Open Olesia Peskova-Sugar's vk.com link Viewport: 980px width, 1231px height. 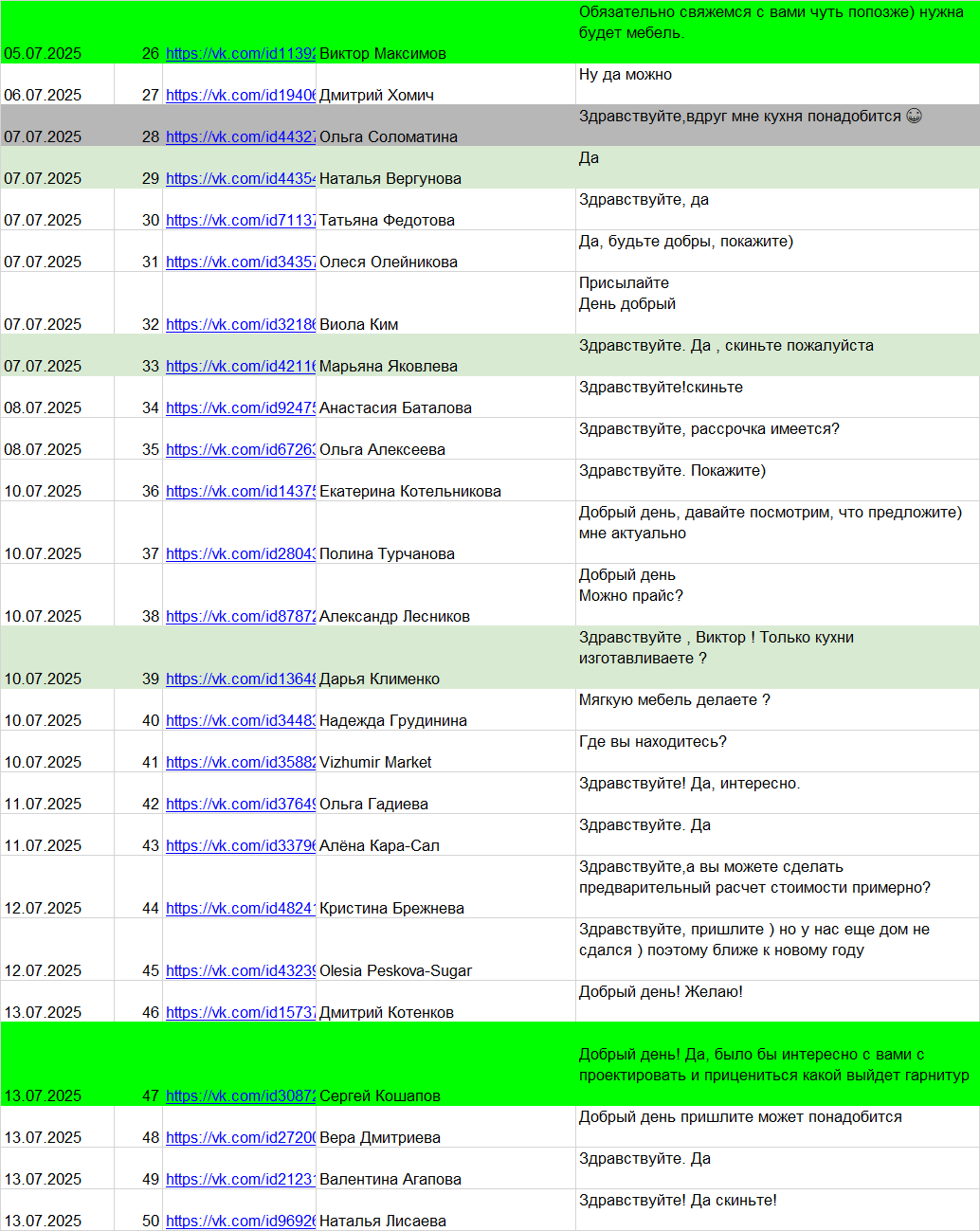click(241, 971)
